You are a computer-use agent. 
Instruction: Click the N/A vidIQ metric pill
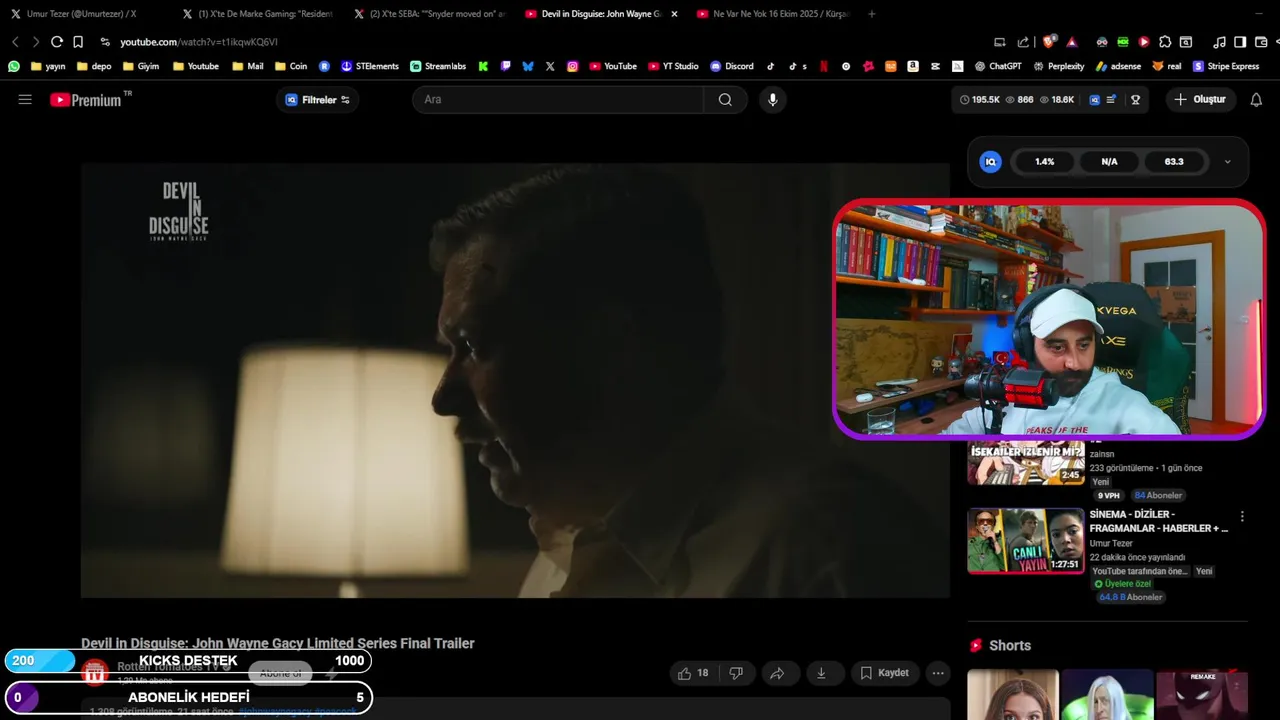(1109, 161)
